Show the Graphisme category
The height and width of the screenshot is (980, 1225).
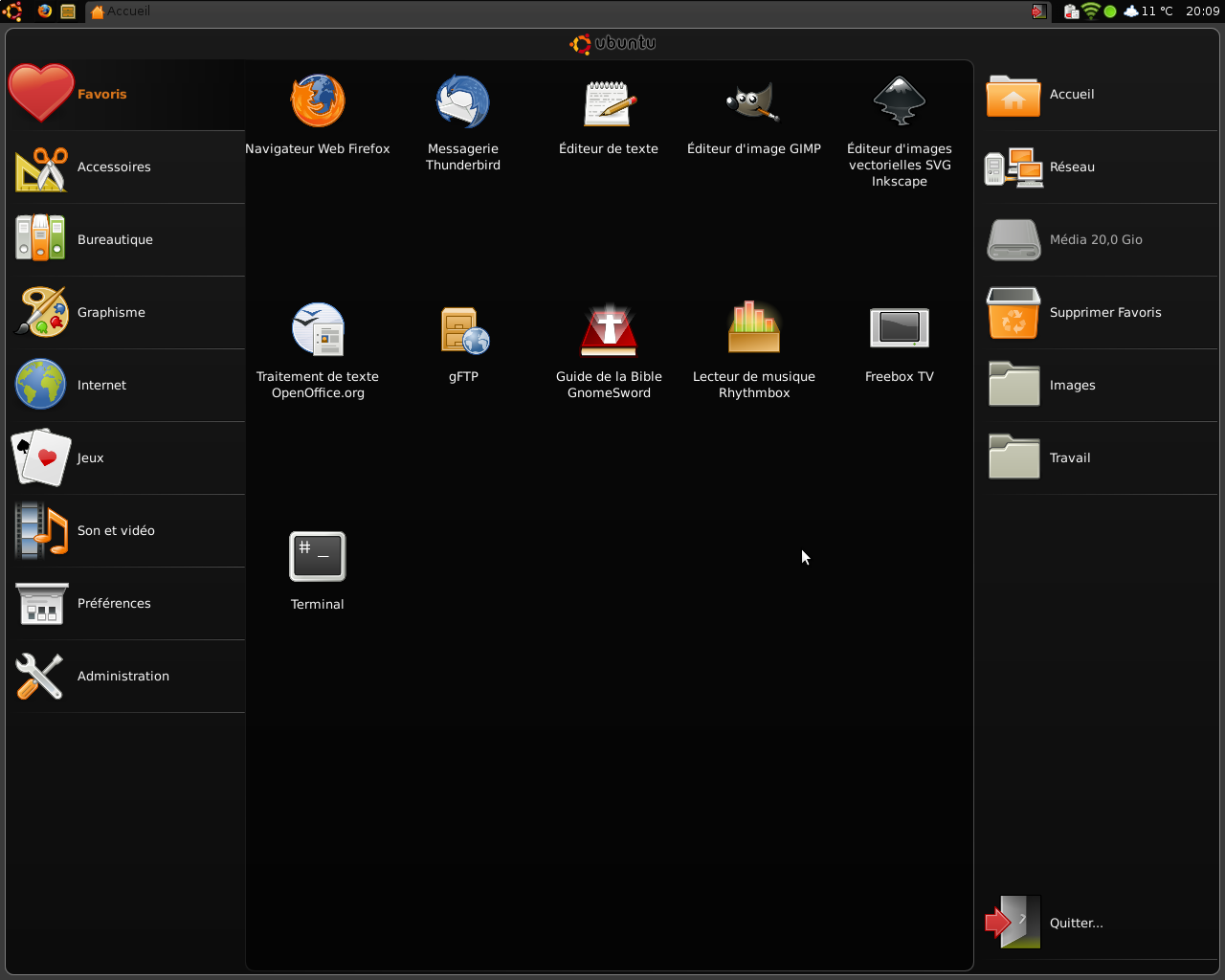coord(126,312)
